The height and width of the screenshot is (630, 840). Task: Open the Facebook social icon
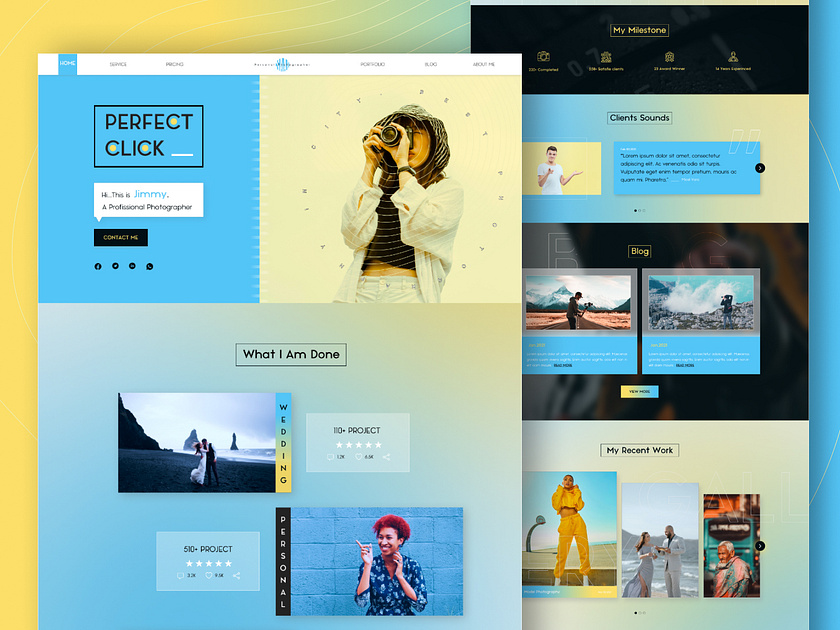pyautogui.click(x=97, y=266)
